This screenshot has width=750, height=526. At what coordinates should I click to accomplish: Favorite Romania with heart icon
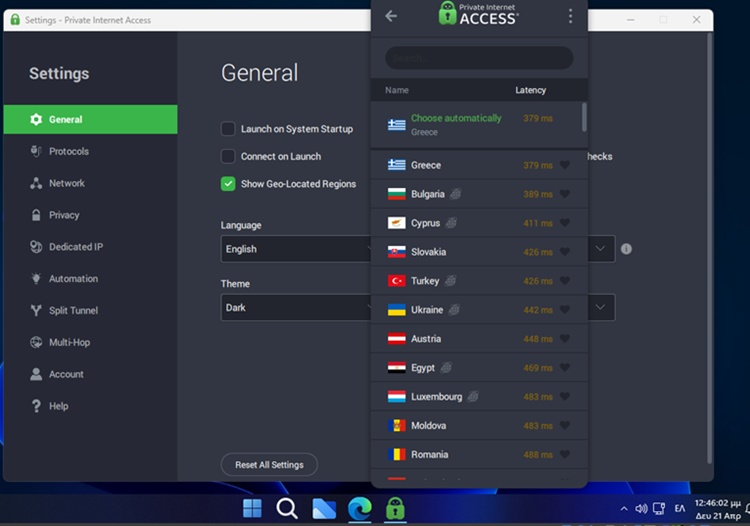(x=565, y=454)
